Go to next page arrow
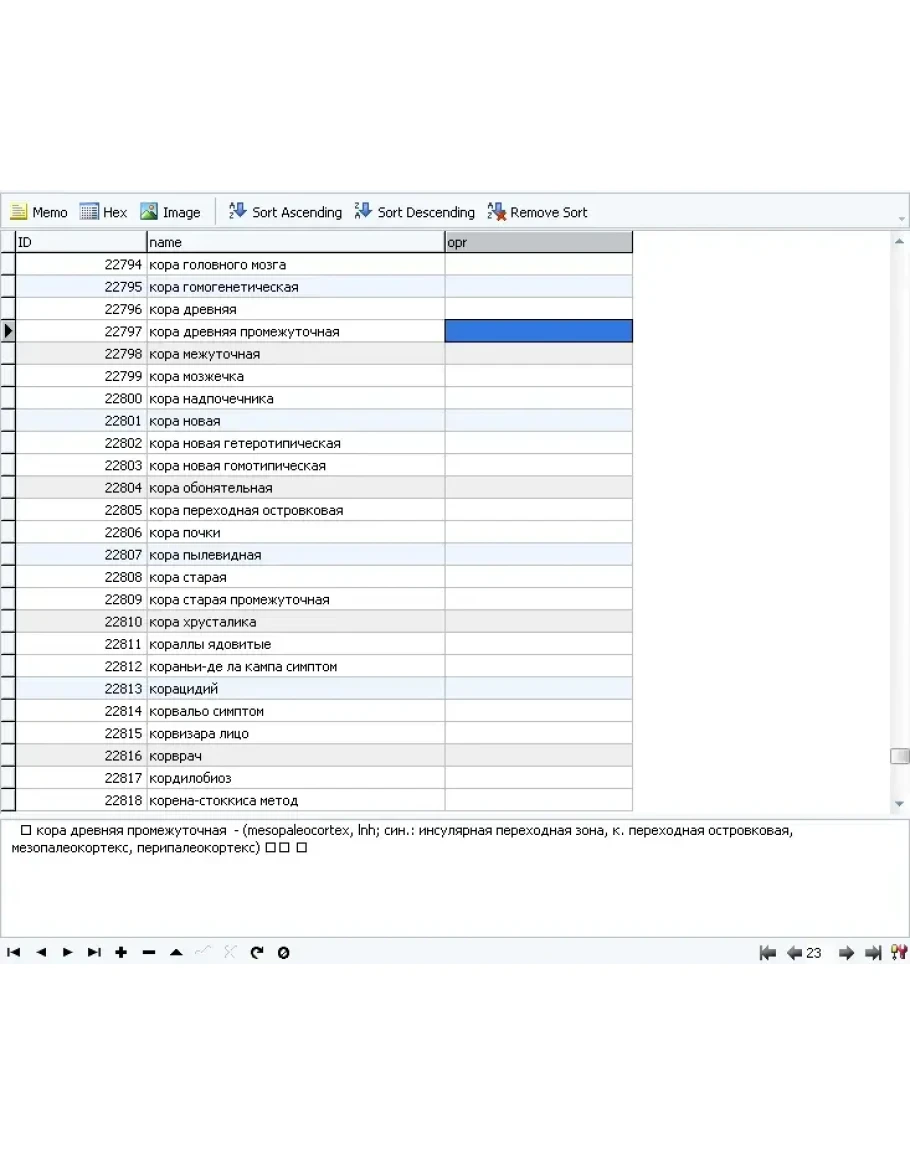The height and width of the screenshot is (1155, 910). point(846,953)
